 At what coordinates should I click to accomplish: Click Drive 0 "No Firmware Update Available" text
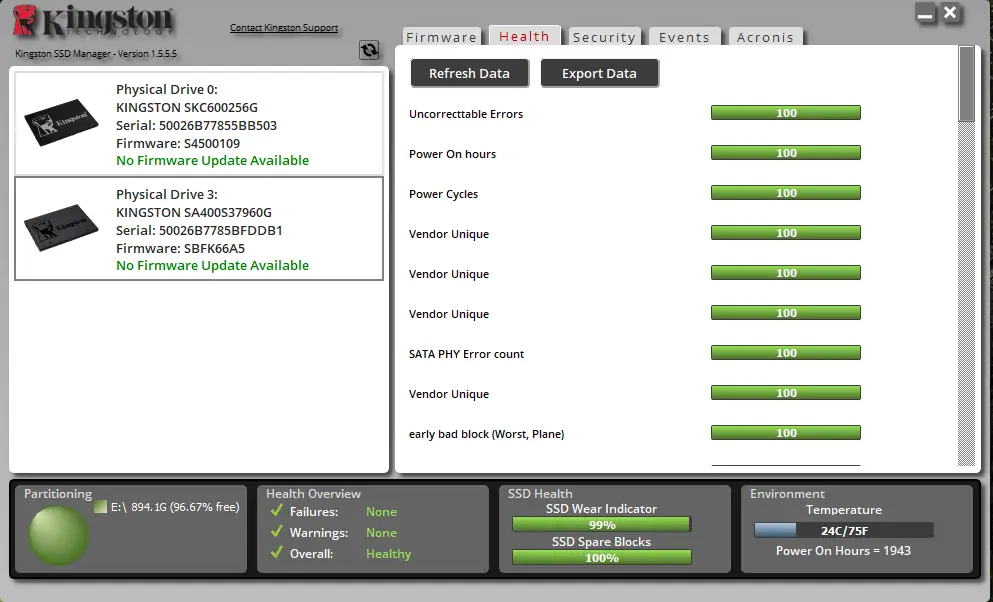(x=212, y=161)
